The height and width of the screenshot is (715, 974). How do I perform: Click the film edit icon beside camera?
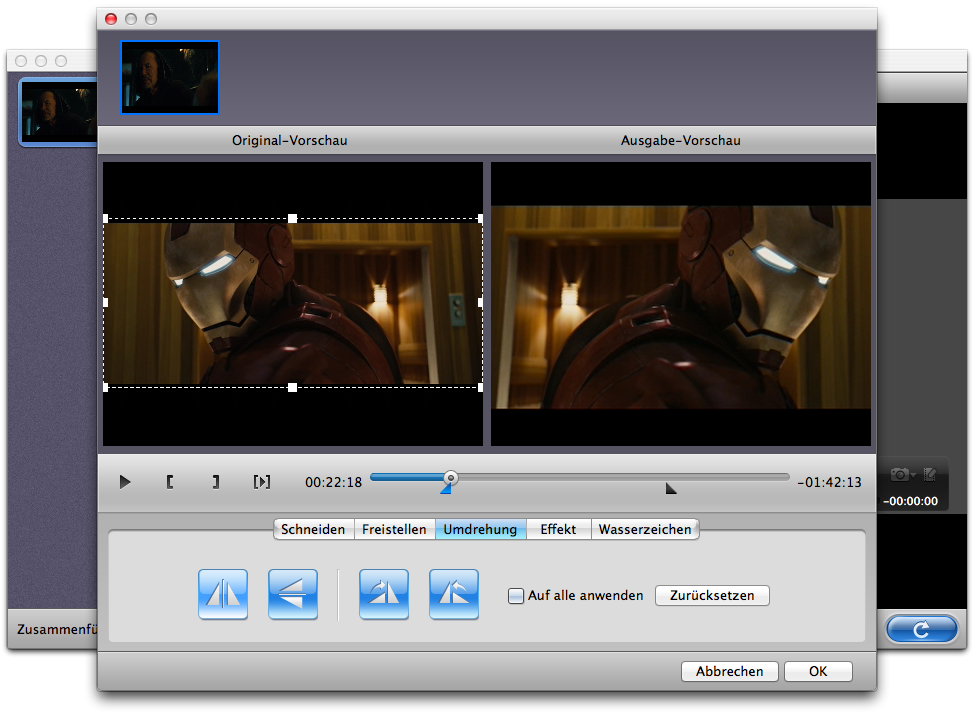pos(930,474)
